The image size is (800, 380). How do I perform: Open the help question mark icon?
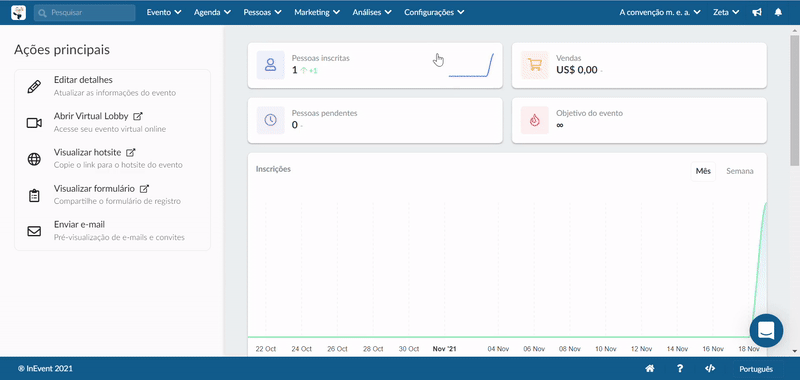click(x=680, y=369)
